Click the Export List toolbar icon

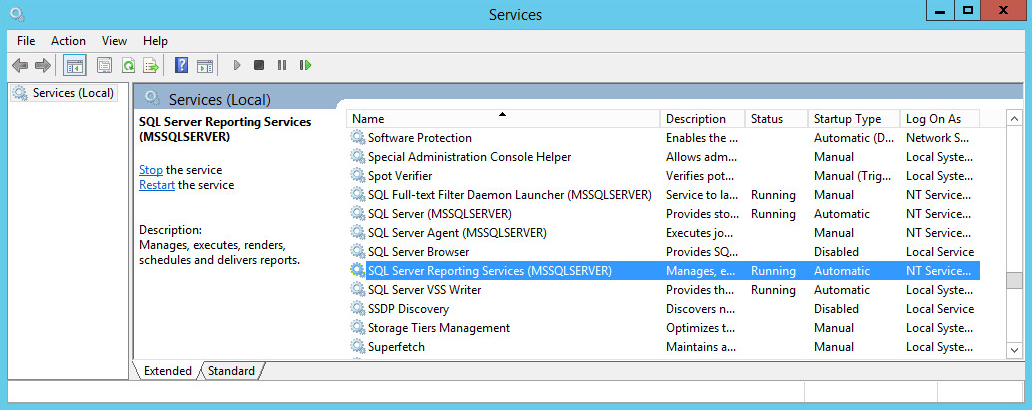pos(150,66)
